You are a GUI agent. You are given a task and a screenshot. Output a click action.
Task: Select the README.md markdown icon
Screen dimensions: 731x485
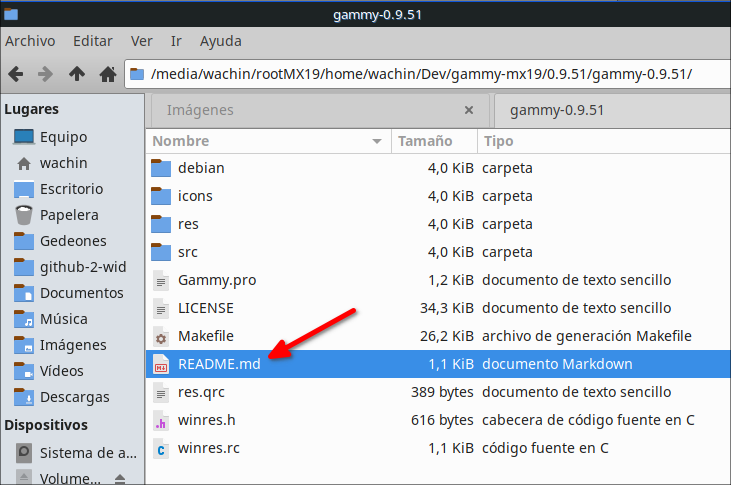pyautogui.click(x=161, y=364)
